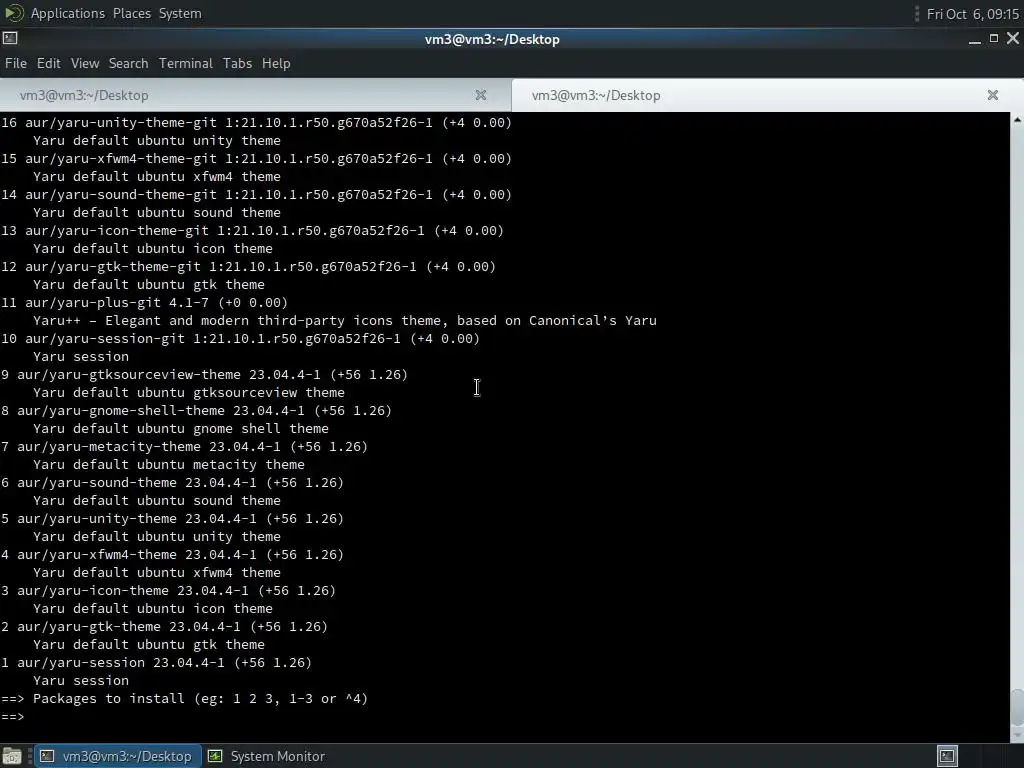Click the terminal window icon in title bar
The image size is (1024, 768).
coord(10,39)
